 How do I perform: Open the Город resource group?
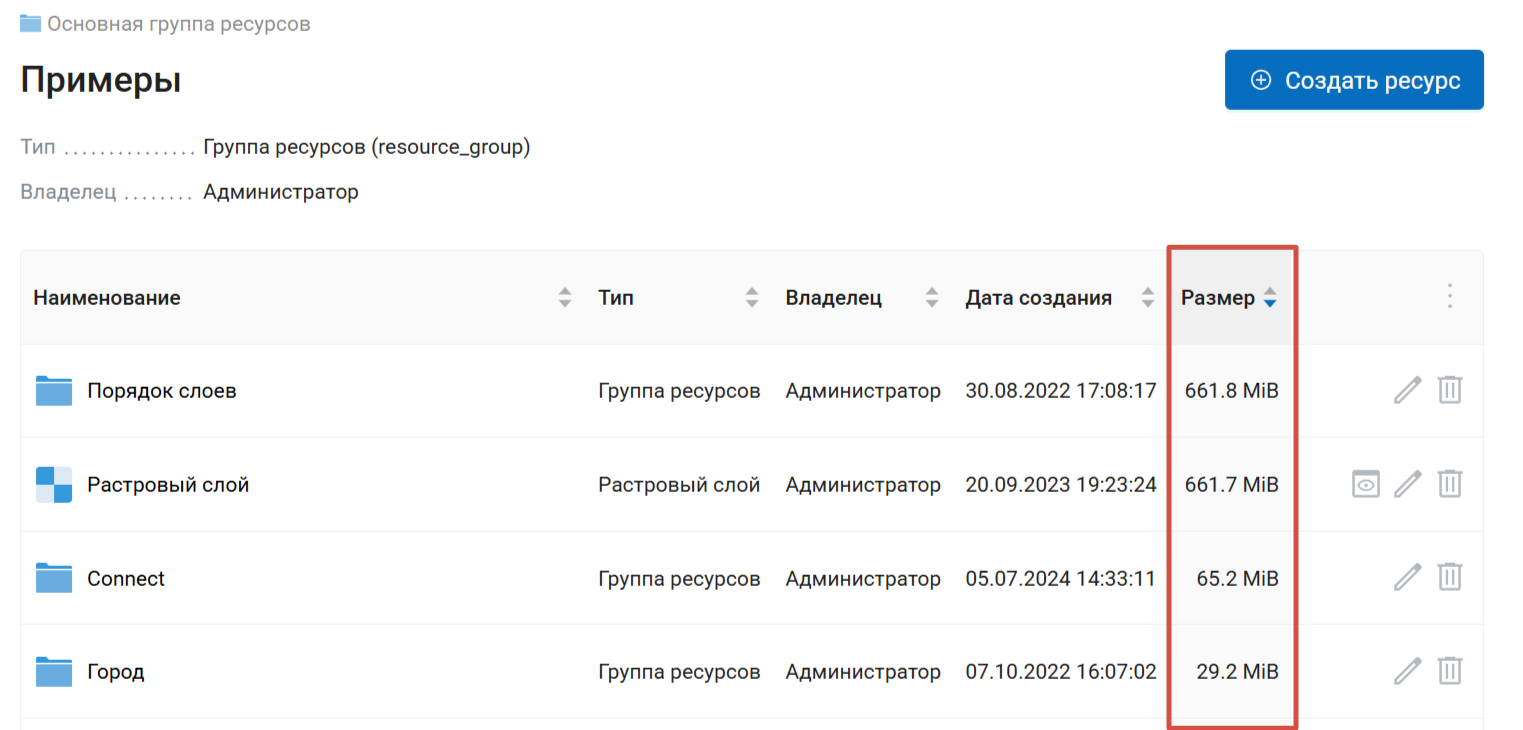[x=116, y=672]
